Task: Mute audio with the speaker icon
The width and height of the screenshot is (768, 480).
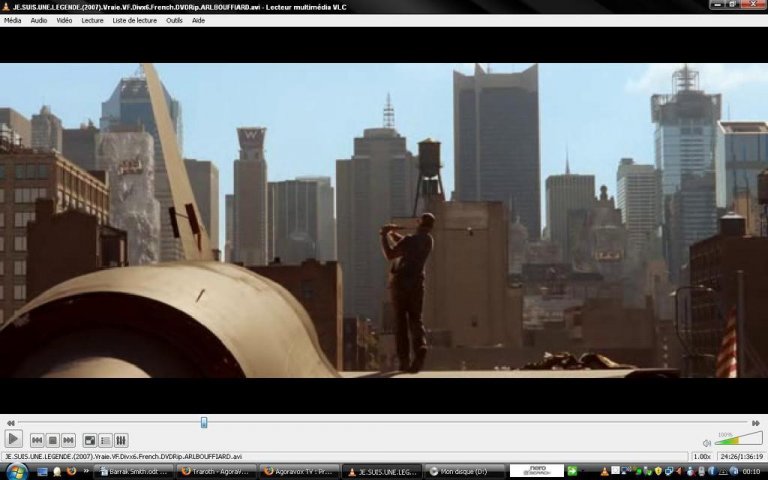Action: point(707,443)
